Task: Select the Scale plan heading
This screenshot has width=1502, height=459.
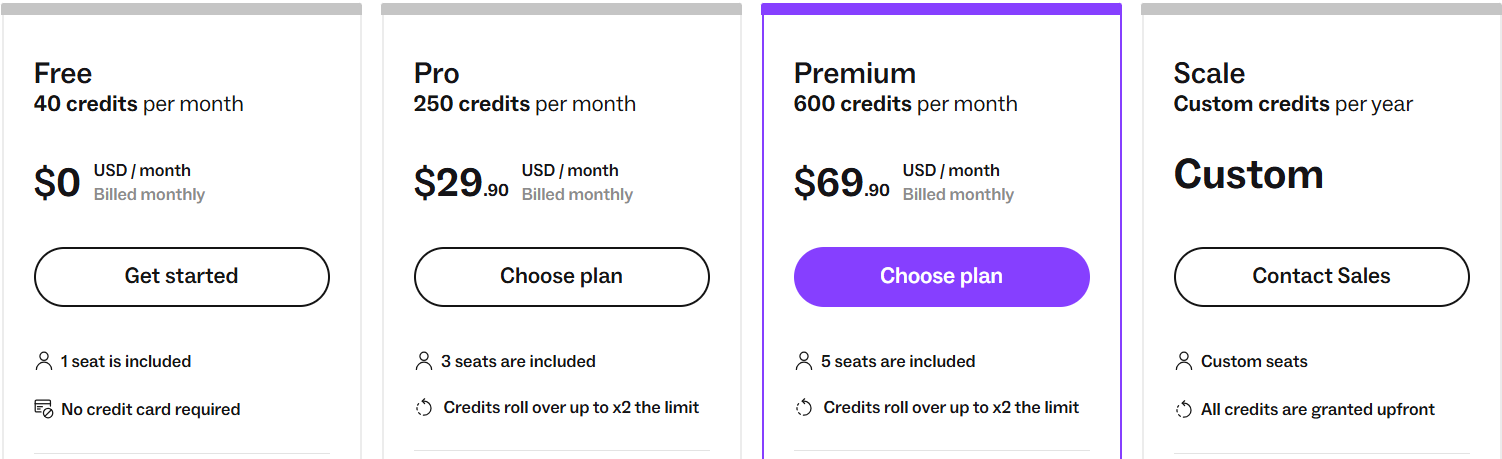Action: click(1209, 73)
